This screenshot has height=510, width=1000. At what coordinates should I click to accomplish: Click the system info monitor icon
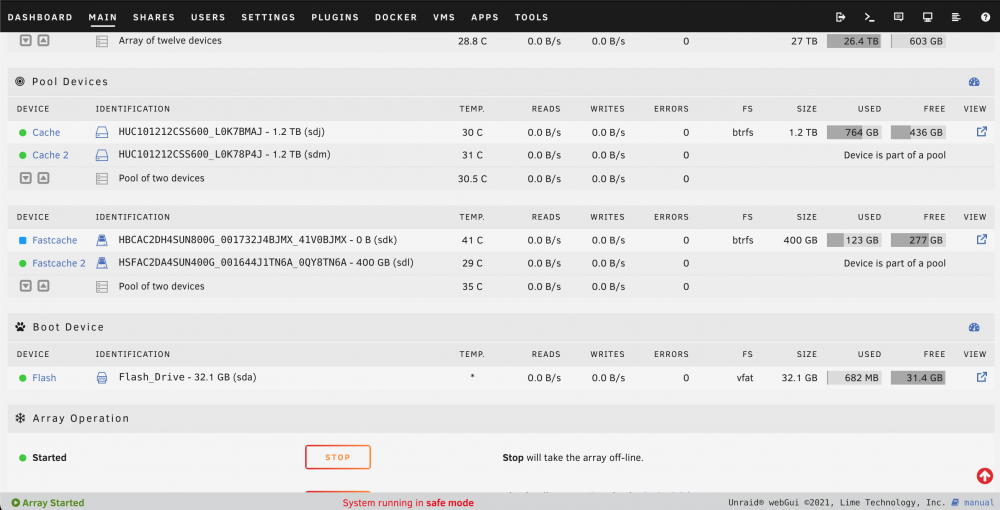927,17
